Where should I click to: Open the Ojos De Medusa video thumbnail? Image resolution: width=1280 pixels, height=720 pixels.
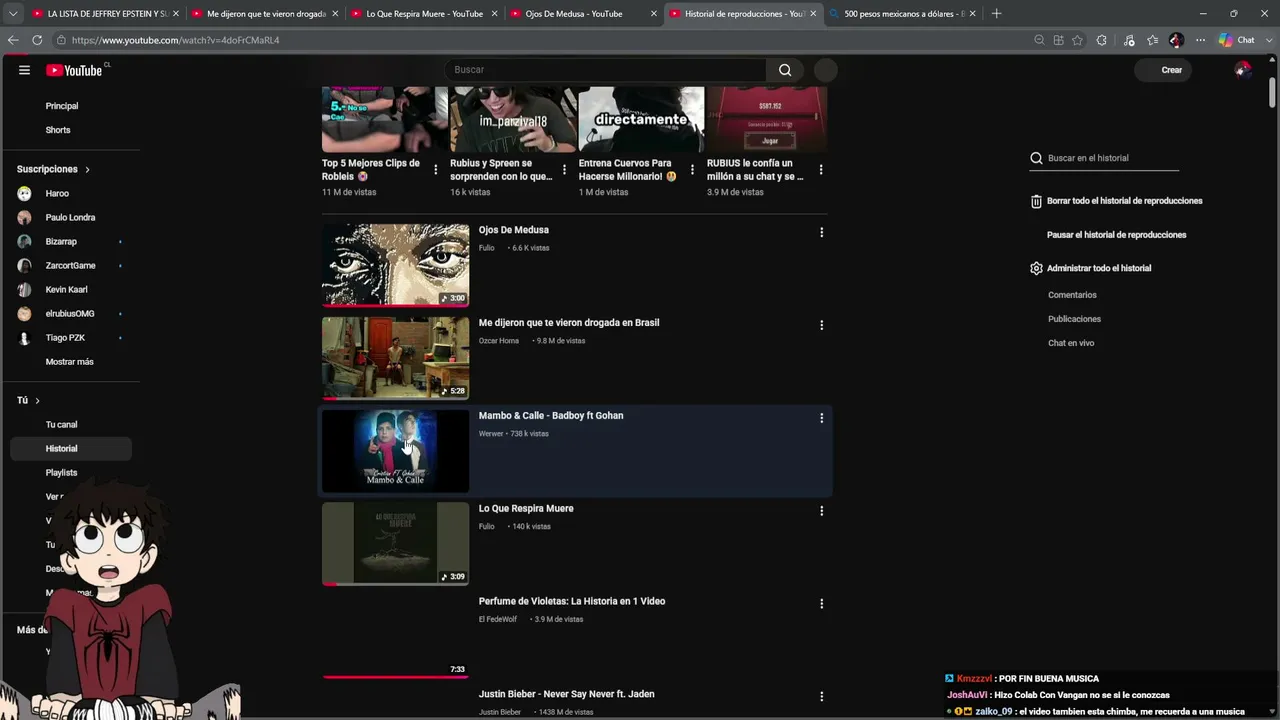[x=395, y=265]
